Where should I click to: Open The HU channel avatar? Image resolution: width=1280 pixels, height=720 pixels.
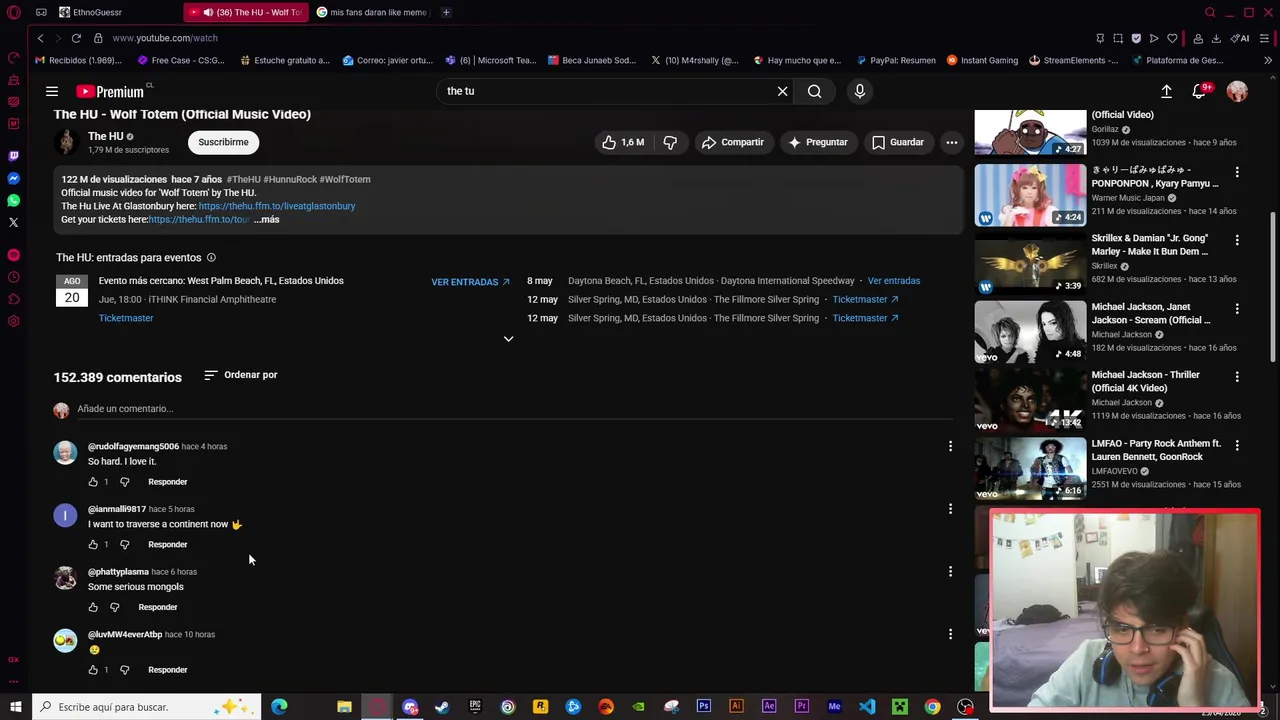pyautogui.click(x=66, y=142)
